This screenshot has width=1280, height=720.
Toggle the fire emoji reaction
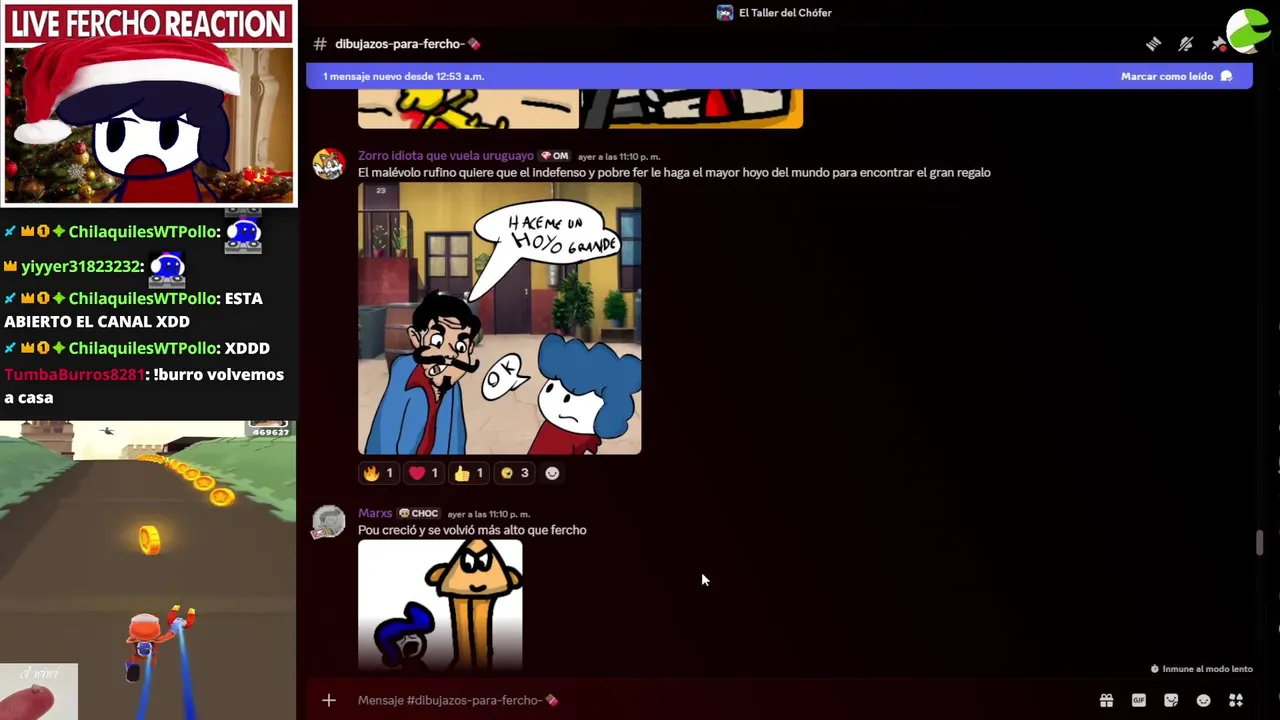pyautogui.click(x=378, y=473)
